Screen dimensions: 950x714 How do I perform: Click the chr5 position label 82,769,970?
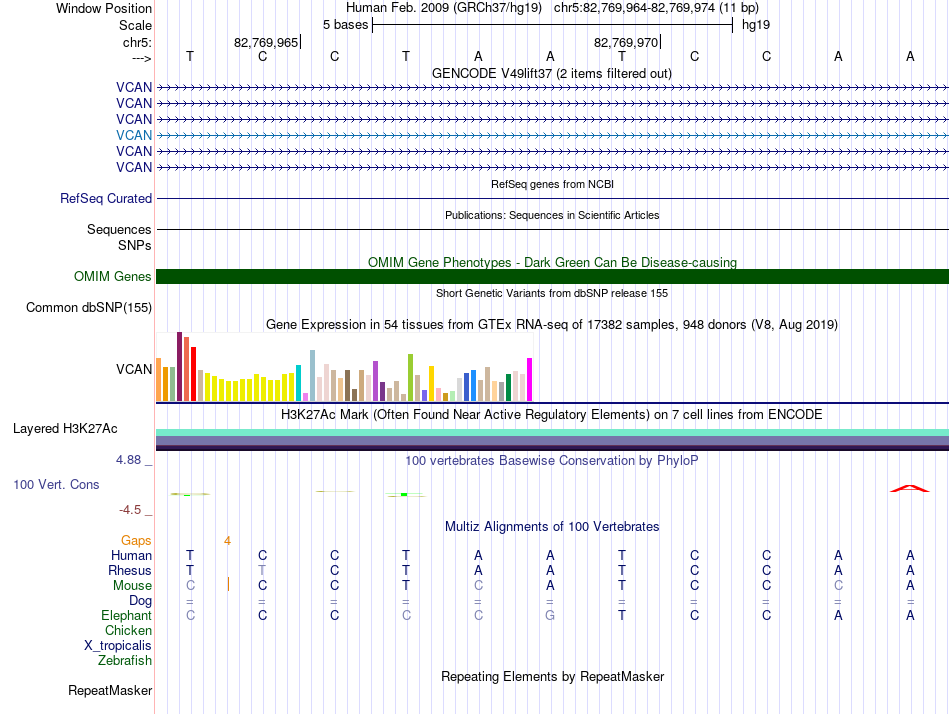coord(626,42)
